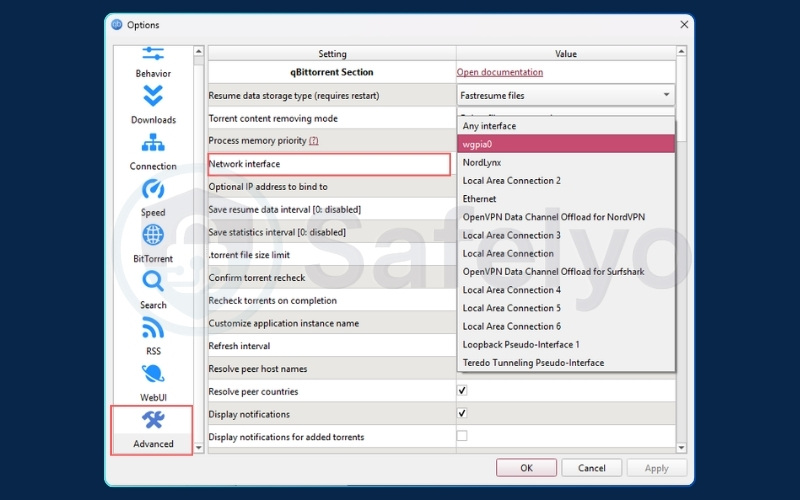
Task: Enable Display notifications for added torrents
Action: (x=462, y=436)
